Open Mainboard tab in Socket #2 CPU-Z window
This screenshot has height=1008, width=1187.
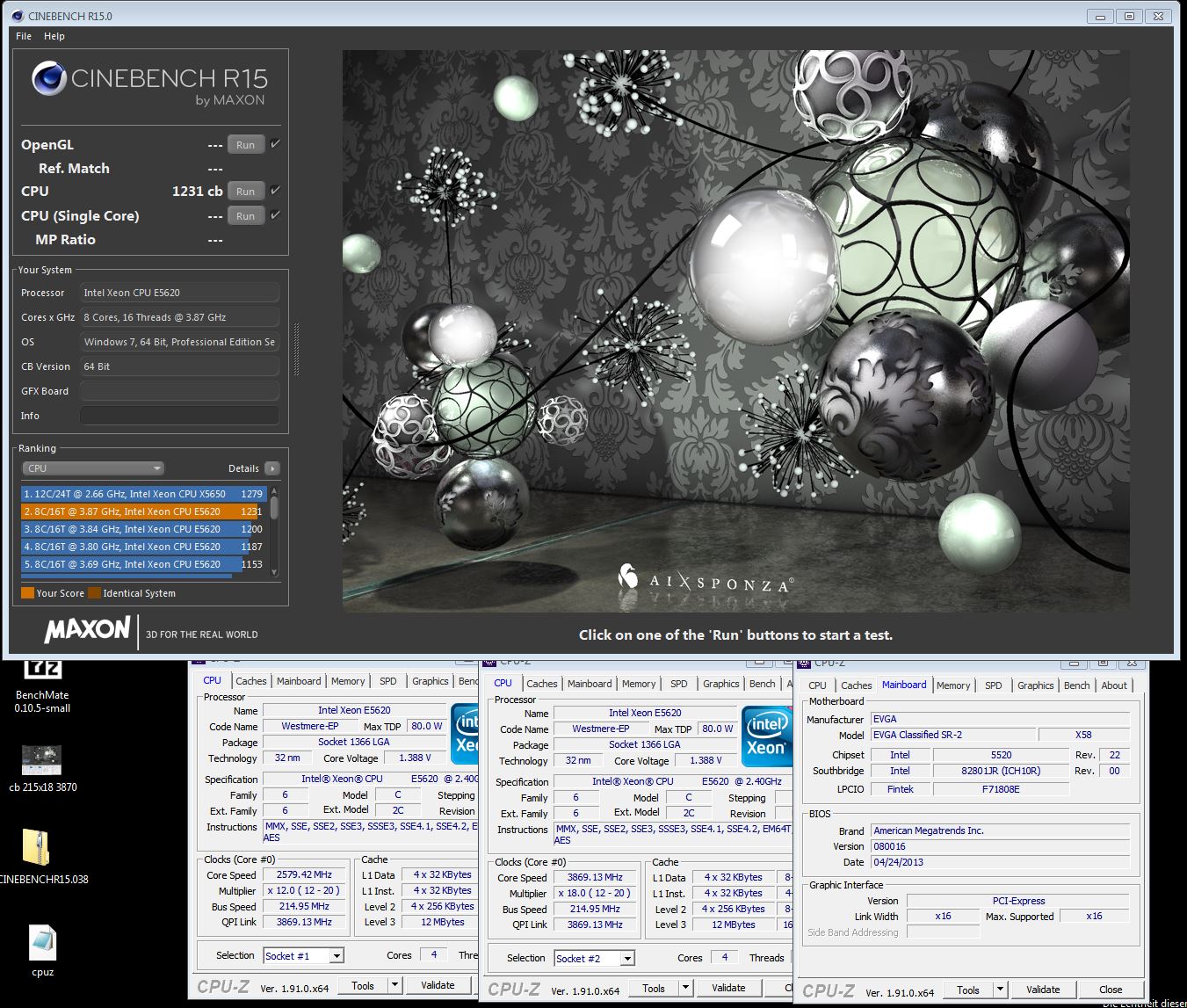590,684
